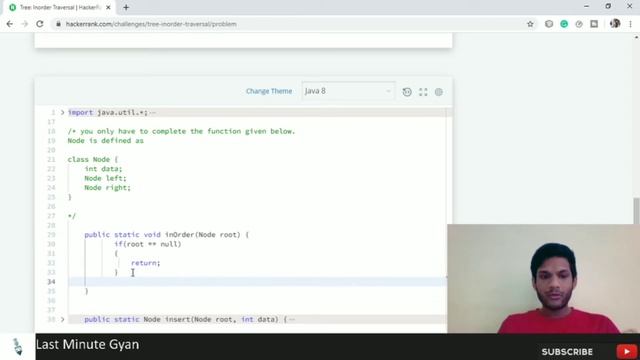Image resolution: width=640 pixels, height=360 pixels.
Task: Click the 'Node right;' line
Action: pyautogui.click(x=107, y=187)
